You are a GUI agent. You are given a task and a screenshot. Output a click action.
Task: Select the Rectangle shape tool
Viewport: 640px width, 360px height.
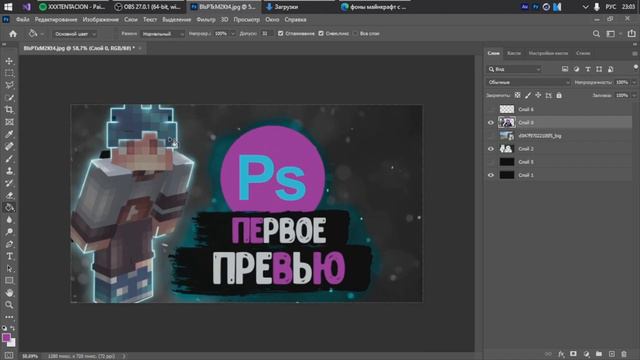9,280
